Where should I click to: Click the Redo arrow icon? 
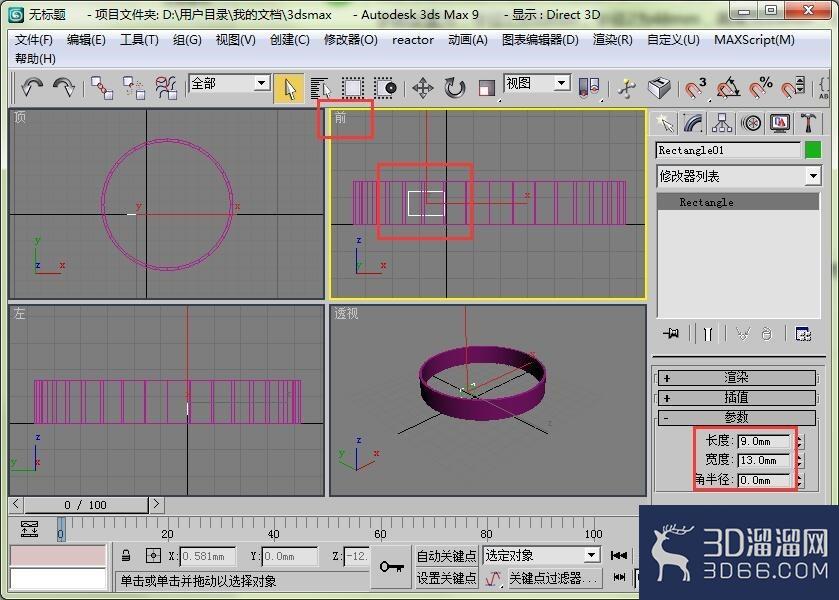pos(64,87)
